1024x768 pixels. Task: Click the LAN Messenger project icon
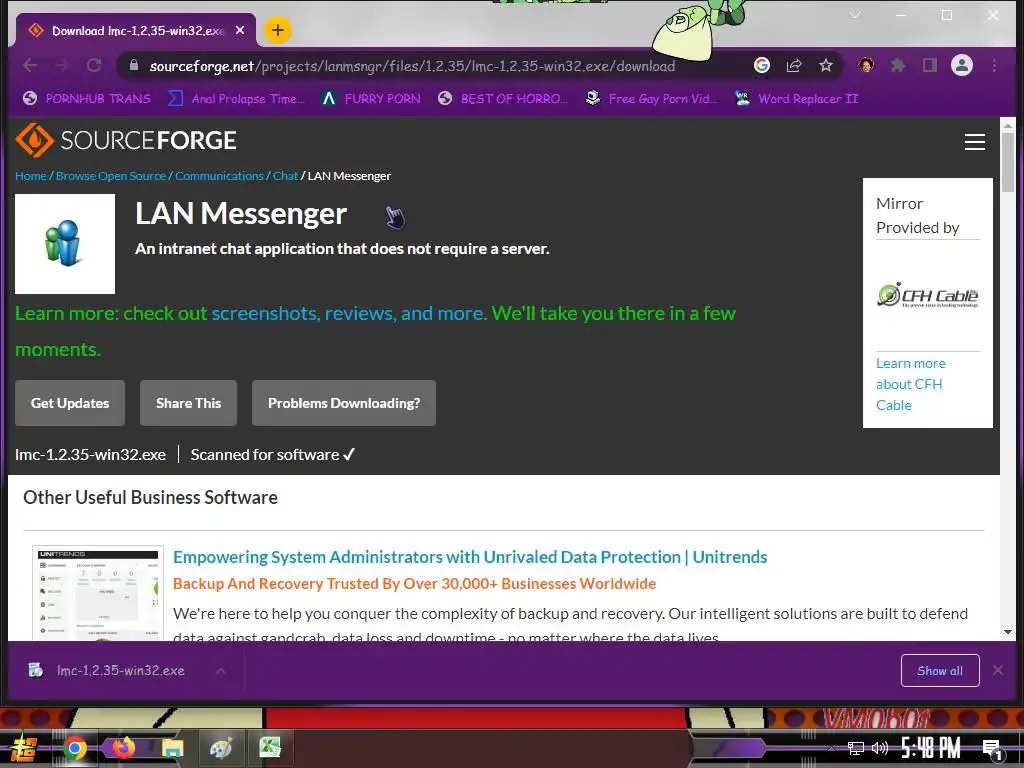(65, 244)
